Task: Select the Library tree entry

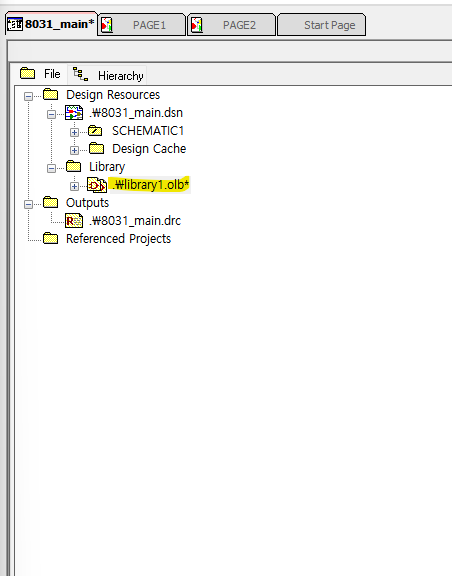Action: [x=107, y=167]
